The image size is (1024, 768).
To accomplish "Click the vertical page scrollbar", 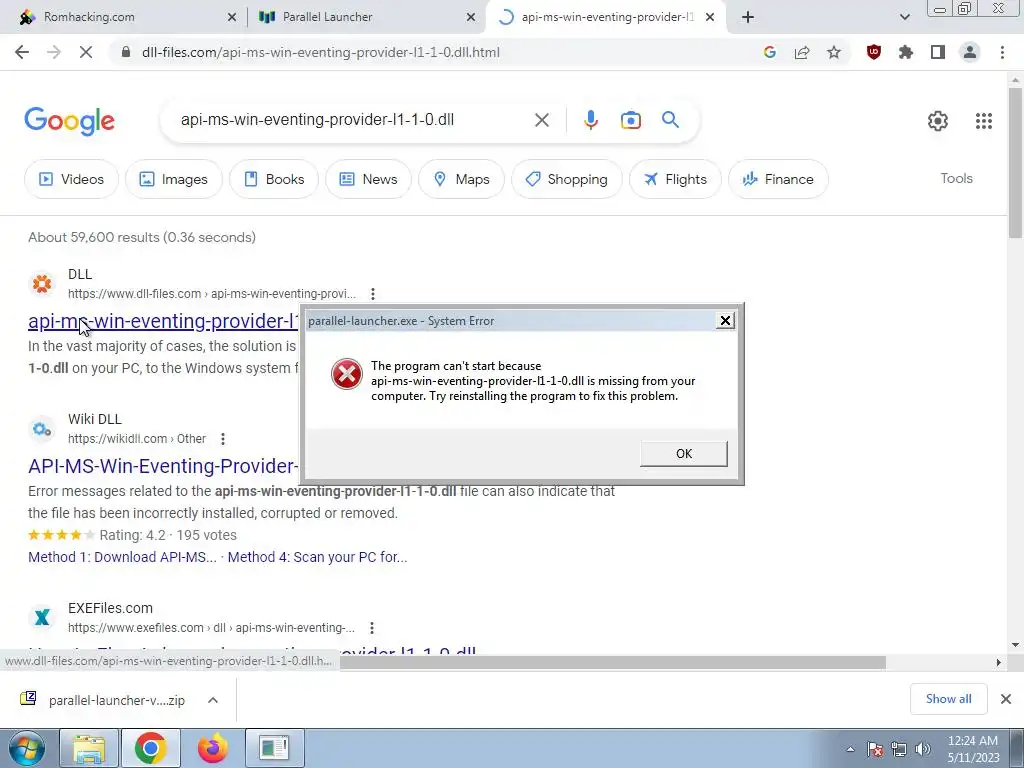I will tap(1015, 163).
